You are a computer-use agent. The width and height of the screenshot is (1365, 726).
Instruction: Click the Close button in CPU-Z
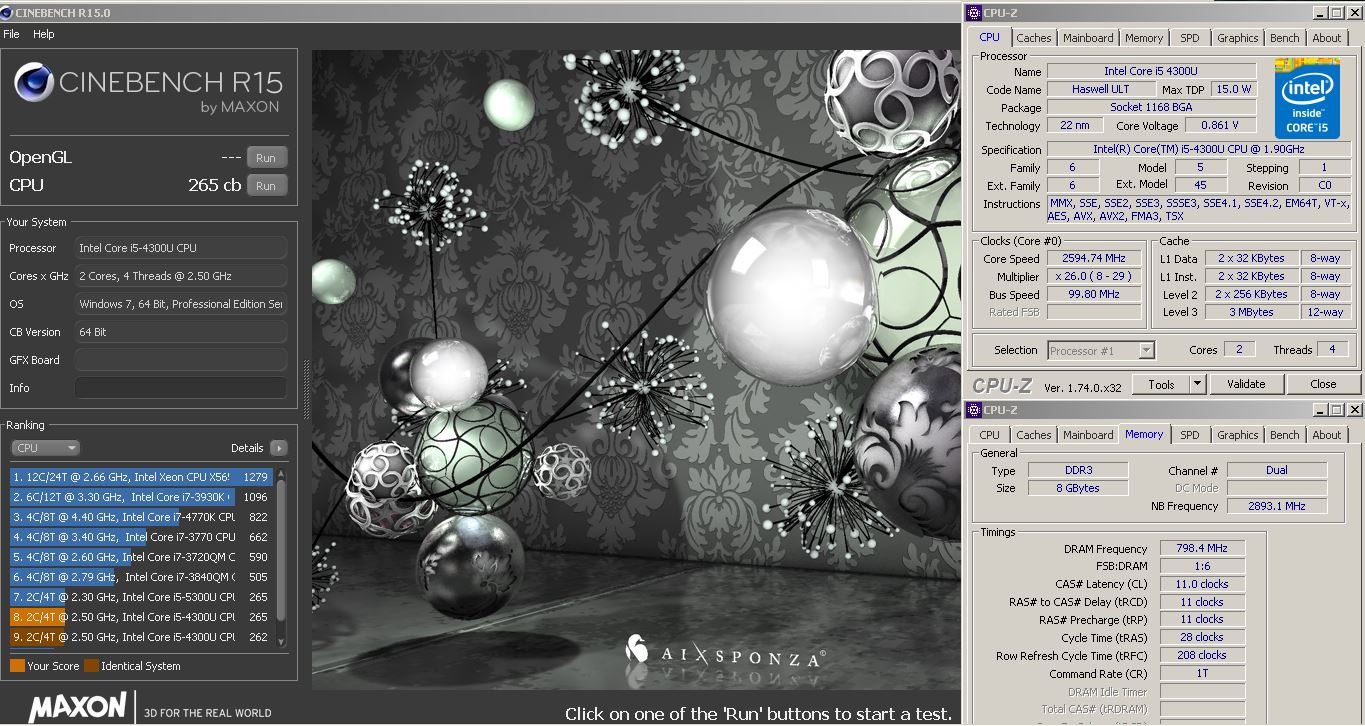point(1323,384)
